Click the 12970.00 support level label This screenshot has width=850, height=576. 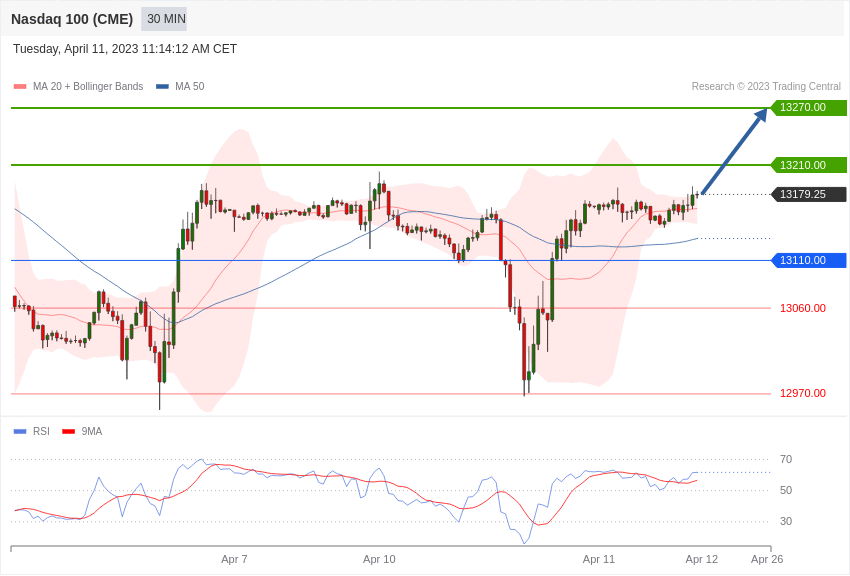click(x=803, y=393)
